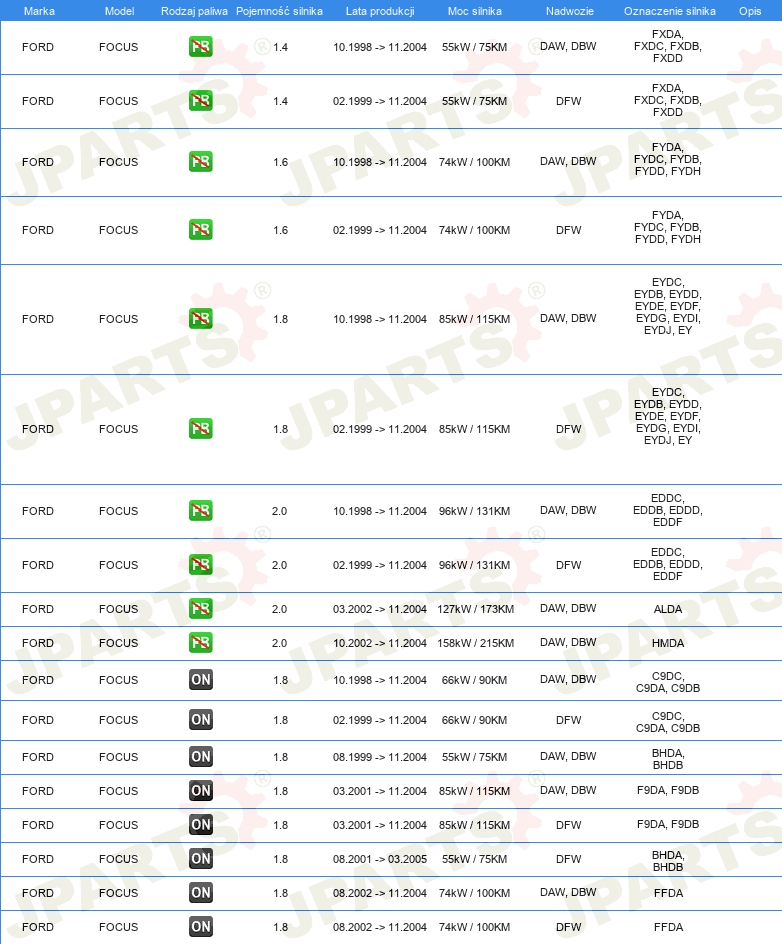Click 74kW / 100KM in FFDA DAW, DBW row

pyautogui.click(x=474, y=893)
